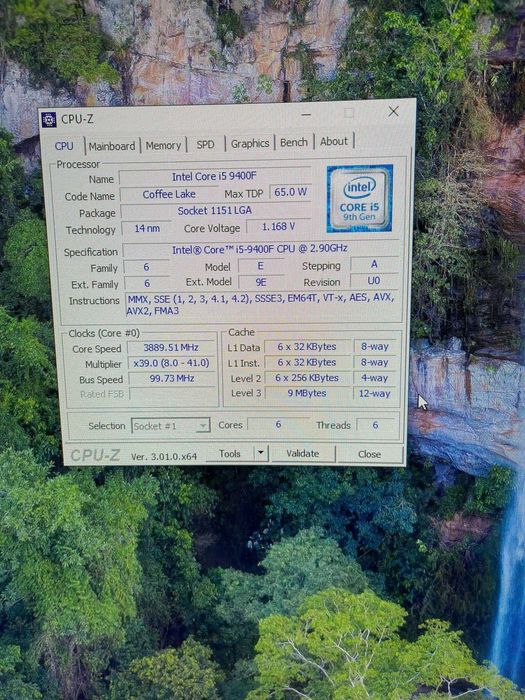Image resolution: width=525 pixels, height=700 pixels.
Task: Click the Specification i5-9400F CPU @ 2.90GHz field
Action: (260, 249)
